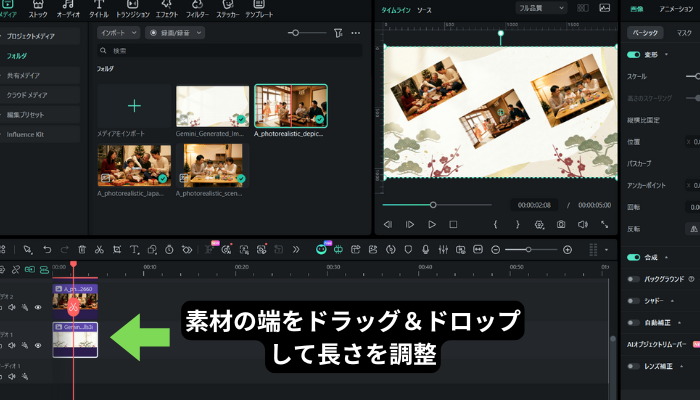This screenshot has width=700, height=400.
Task: Open the media filter funnel icon
Action: click(338, 33)
